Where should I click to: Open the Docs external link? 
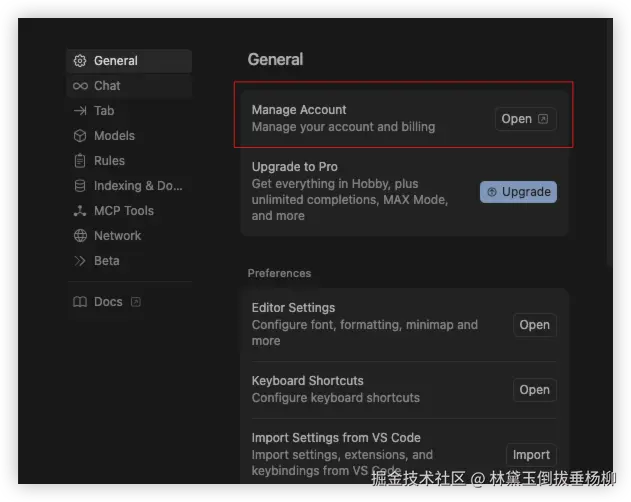pyautogui.click(x=136, y=302)
